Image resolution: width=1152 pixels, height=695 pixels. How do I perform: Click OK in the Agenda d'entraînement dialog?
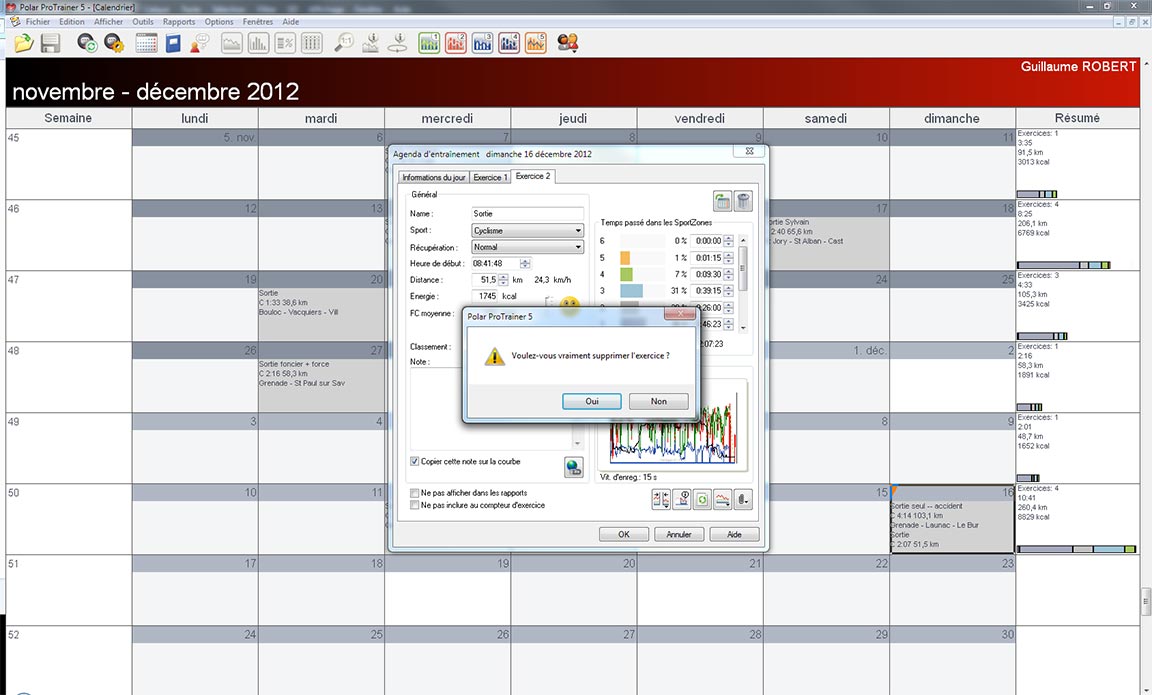(624, 534)
